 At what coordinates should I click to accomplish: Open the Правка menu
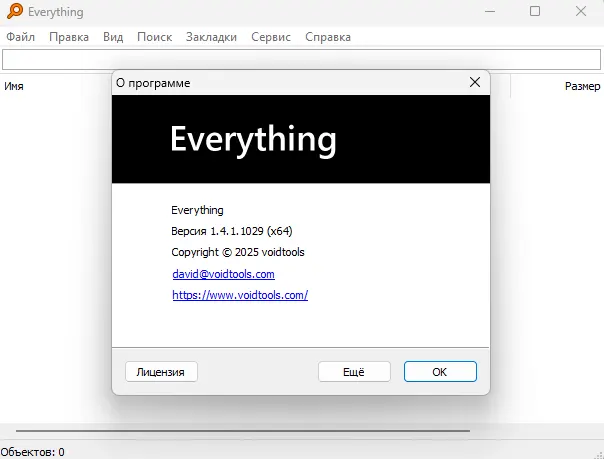coord(69,37)
